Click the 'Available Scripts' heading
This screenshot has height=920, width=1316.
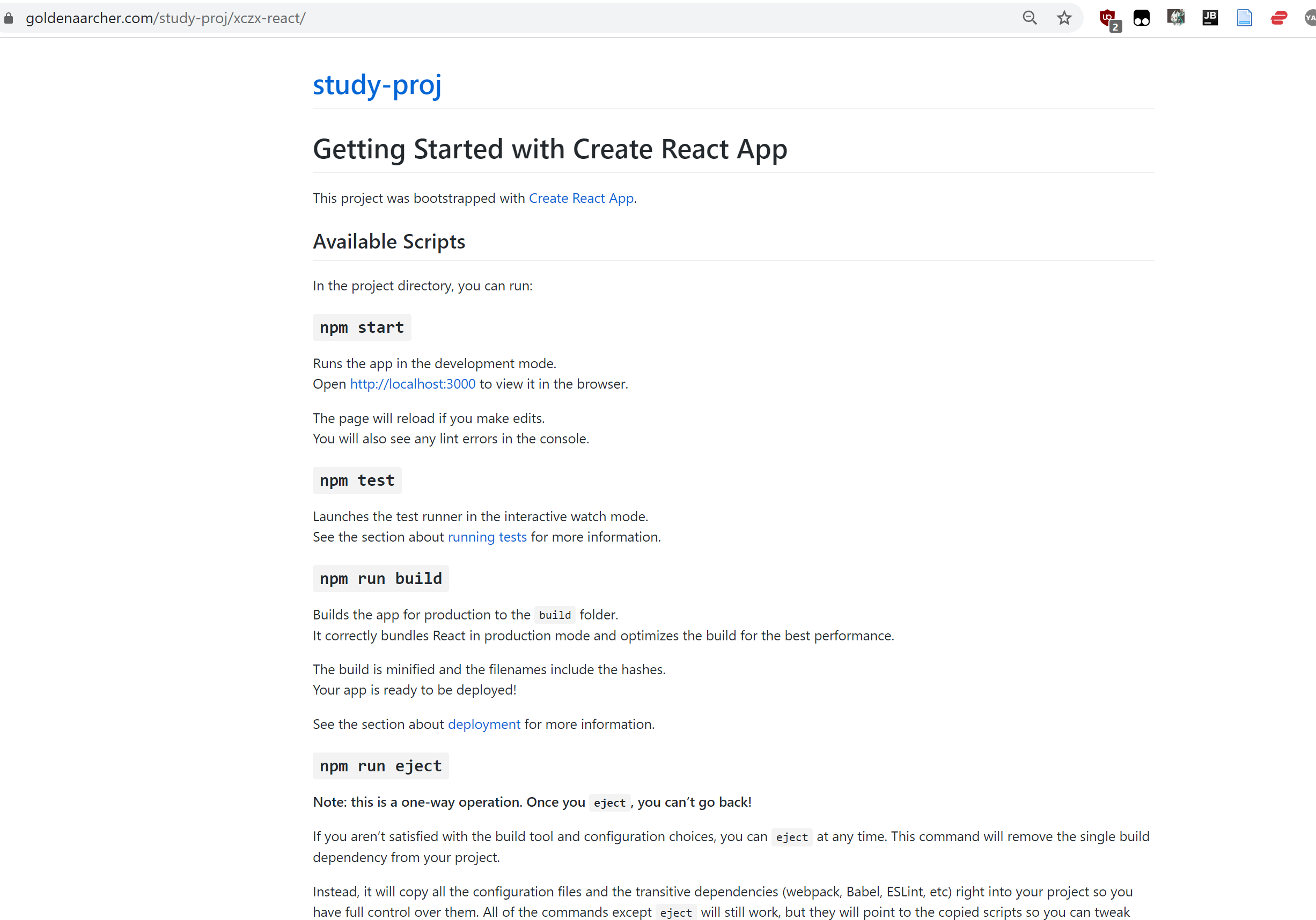(x=389, y=242)
